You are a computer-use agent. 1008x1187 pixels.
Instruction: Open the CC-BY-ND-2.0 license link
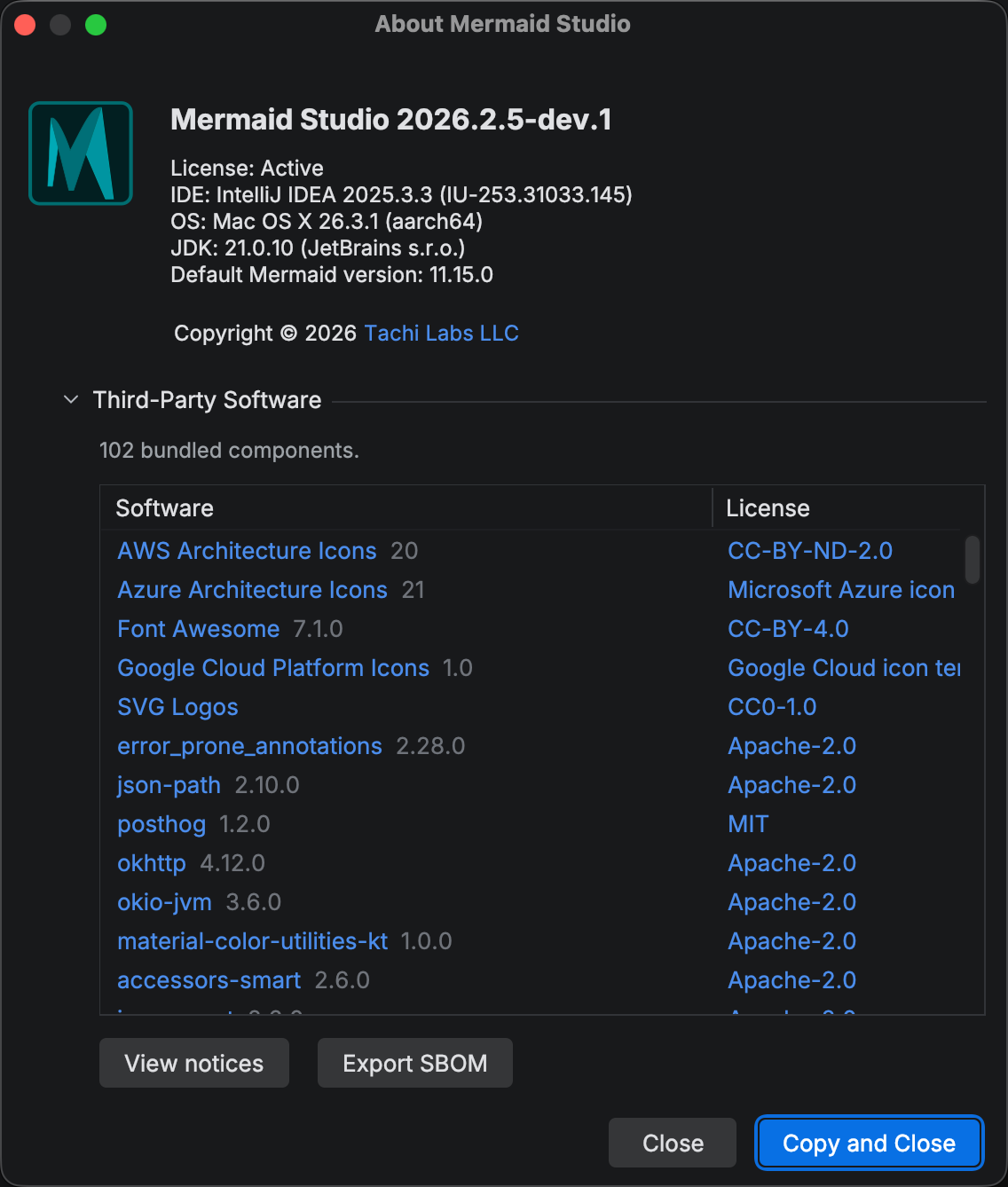pyautogui.click(x=810, y=551)
